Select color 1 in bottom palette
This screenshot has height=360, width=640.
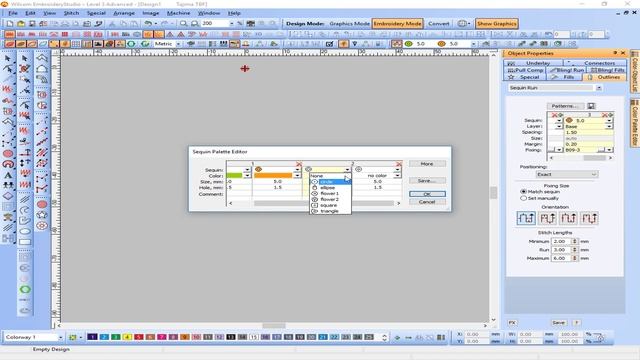[92, 337]
